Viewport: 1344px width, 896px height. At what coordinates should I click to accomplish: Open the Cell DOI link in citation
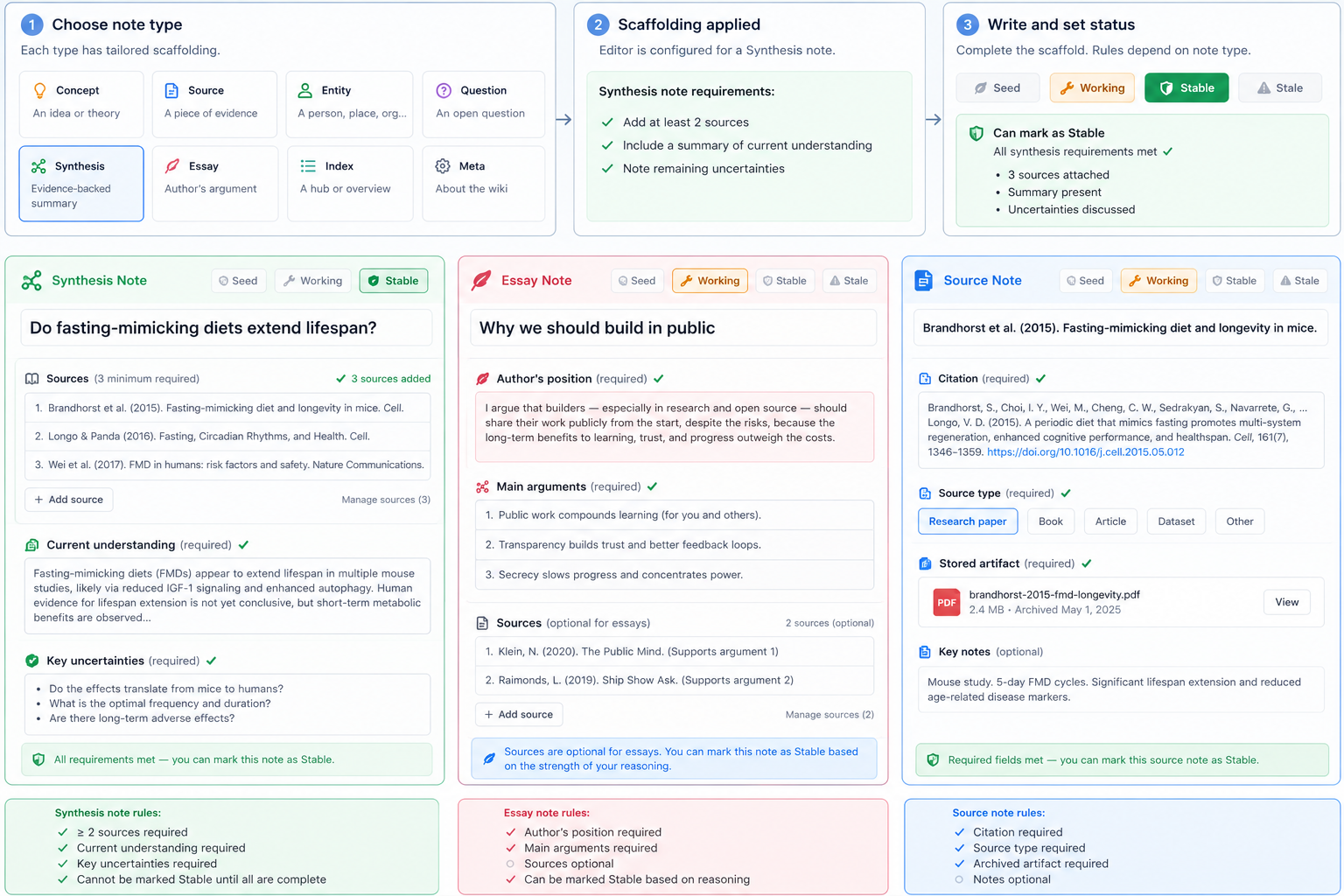(1085, 452)
